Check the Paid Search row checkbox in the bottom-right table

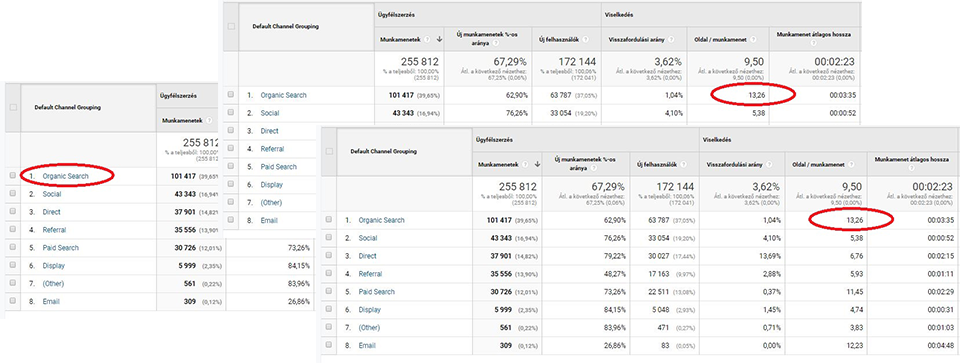[x=329, y=291]
